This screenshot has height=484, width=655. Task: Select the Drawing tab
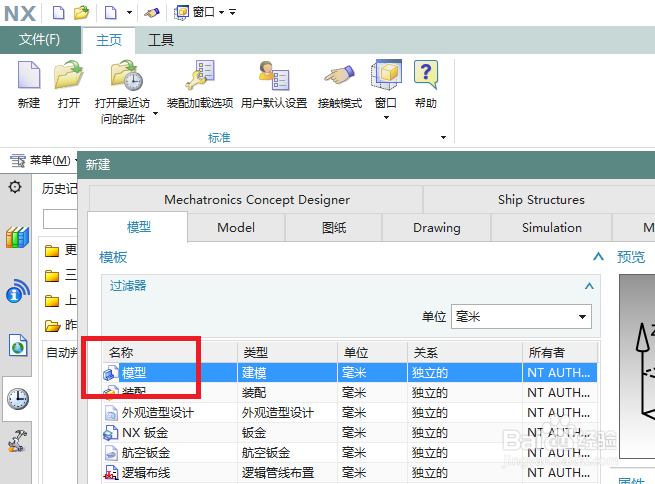pyautogui.click(x=437, y=228)
